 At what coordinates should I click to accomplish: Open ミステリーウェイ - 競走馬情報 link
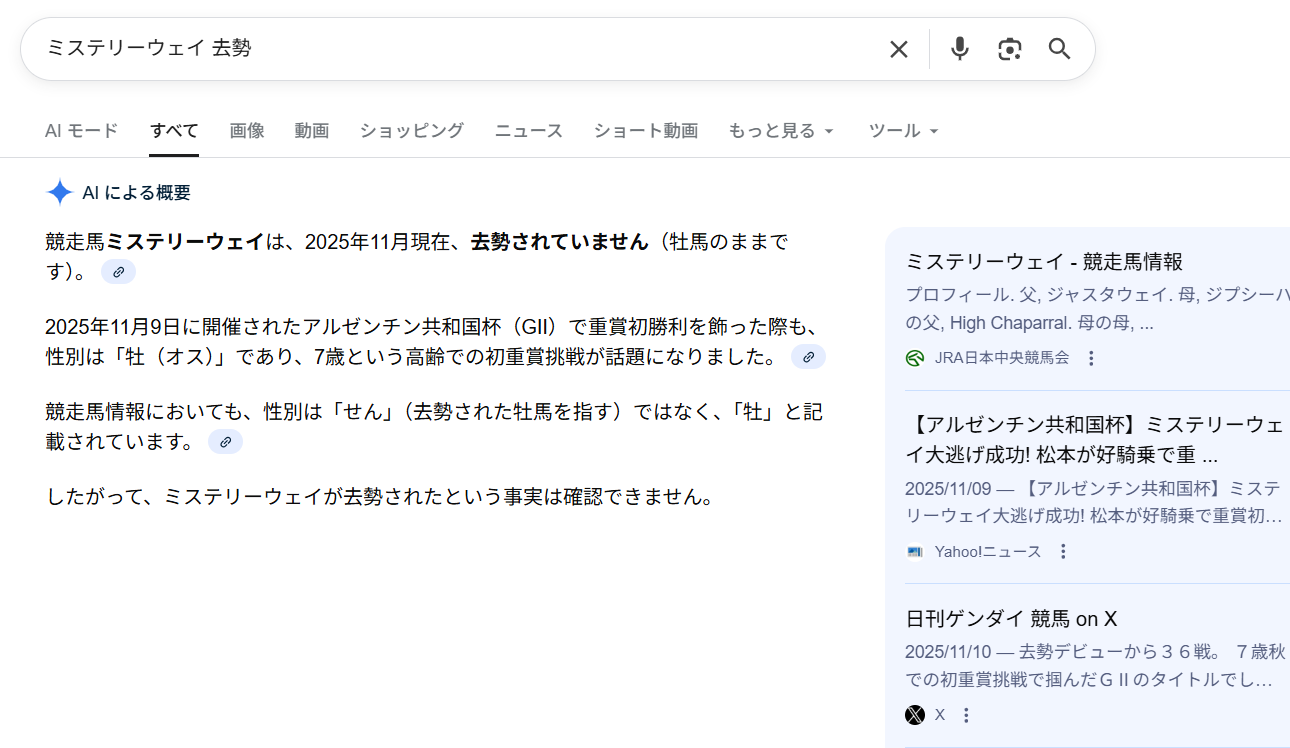(x=1043, y=262)
